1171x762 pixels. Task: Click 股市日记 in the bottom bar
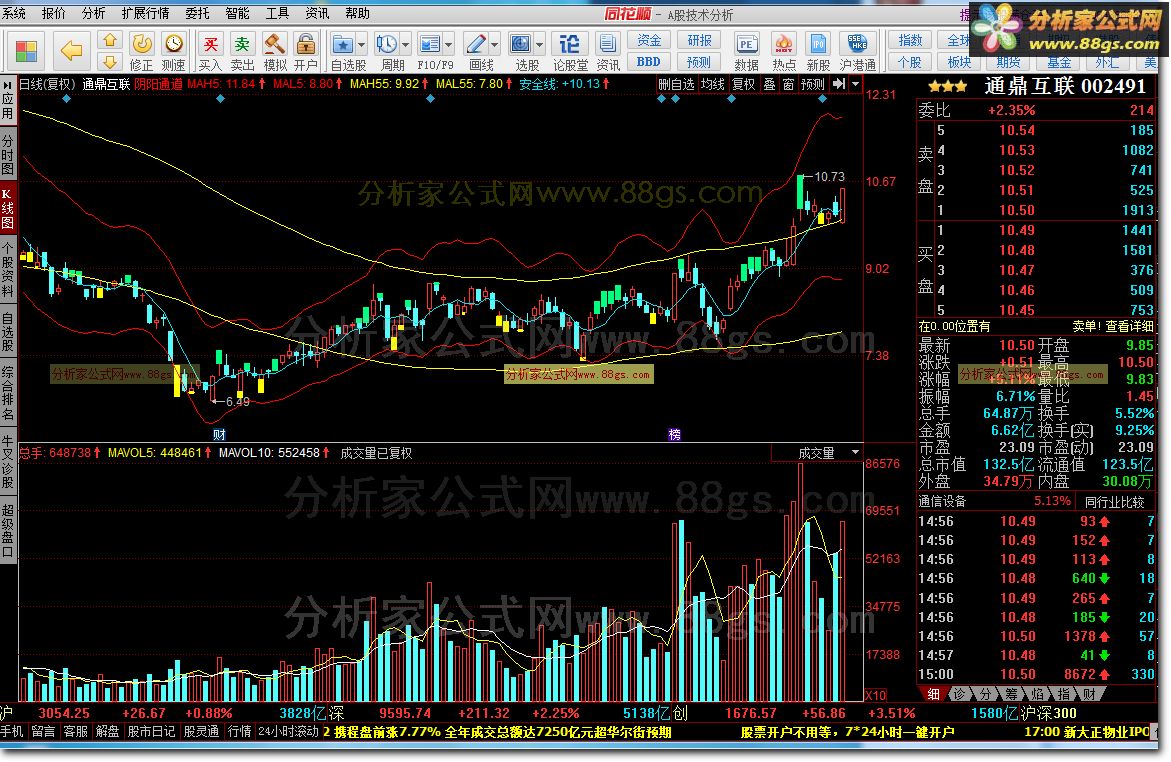click(151, 731)
